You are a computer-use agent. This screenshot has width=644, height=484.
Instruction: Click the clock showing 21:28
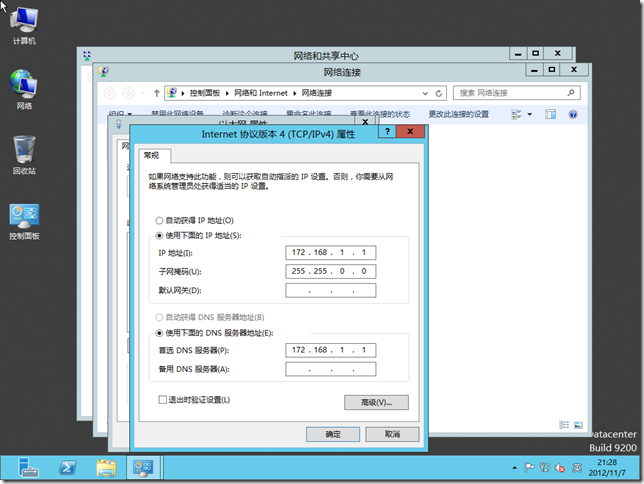click(x=607, y=462)
